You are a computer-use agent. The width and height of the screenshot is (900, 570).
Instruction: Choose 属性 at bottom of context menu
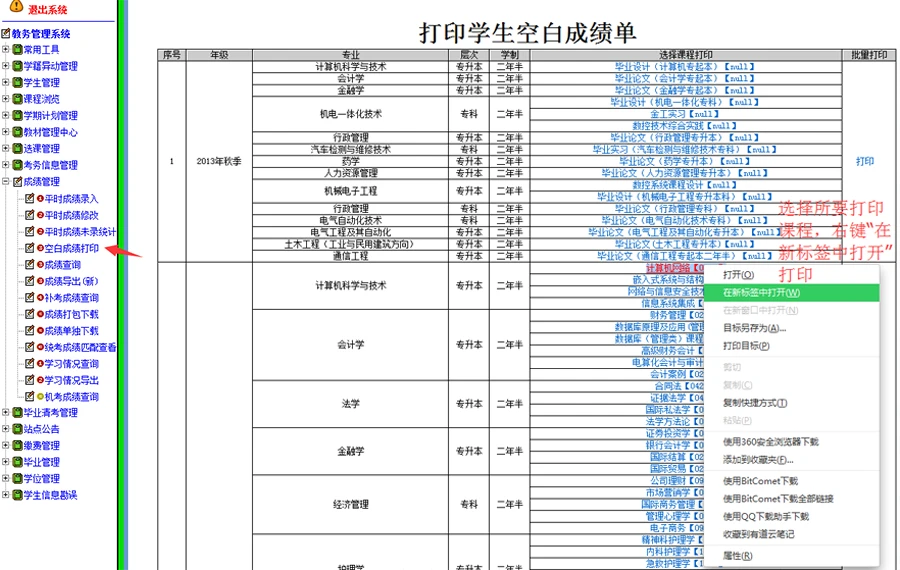[x=737, y=555]
